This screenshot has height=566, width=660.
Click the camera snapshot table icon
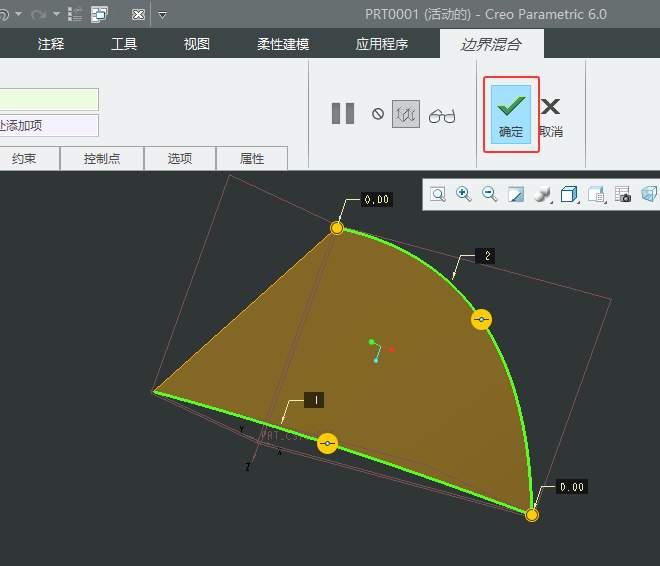(623, 194)
